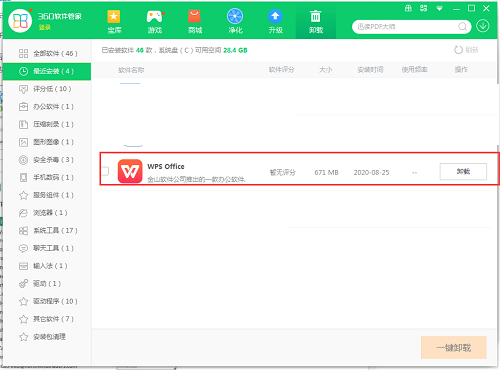Select 系统工具 (17) category
Screen dimensions: 500x370
pyautogui.click(x=47, y=230)
